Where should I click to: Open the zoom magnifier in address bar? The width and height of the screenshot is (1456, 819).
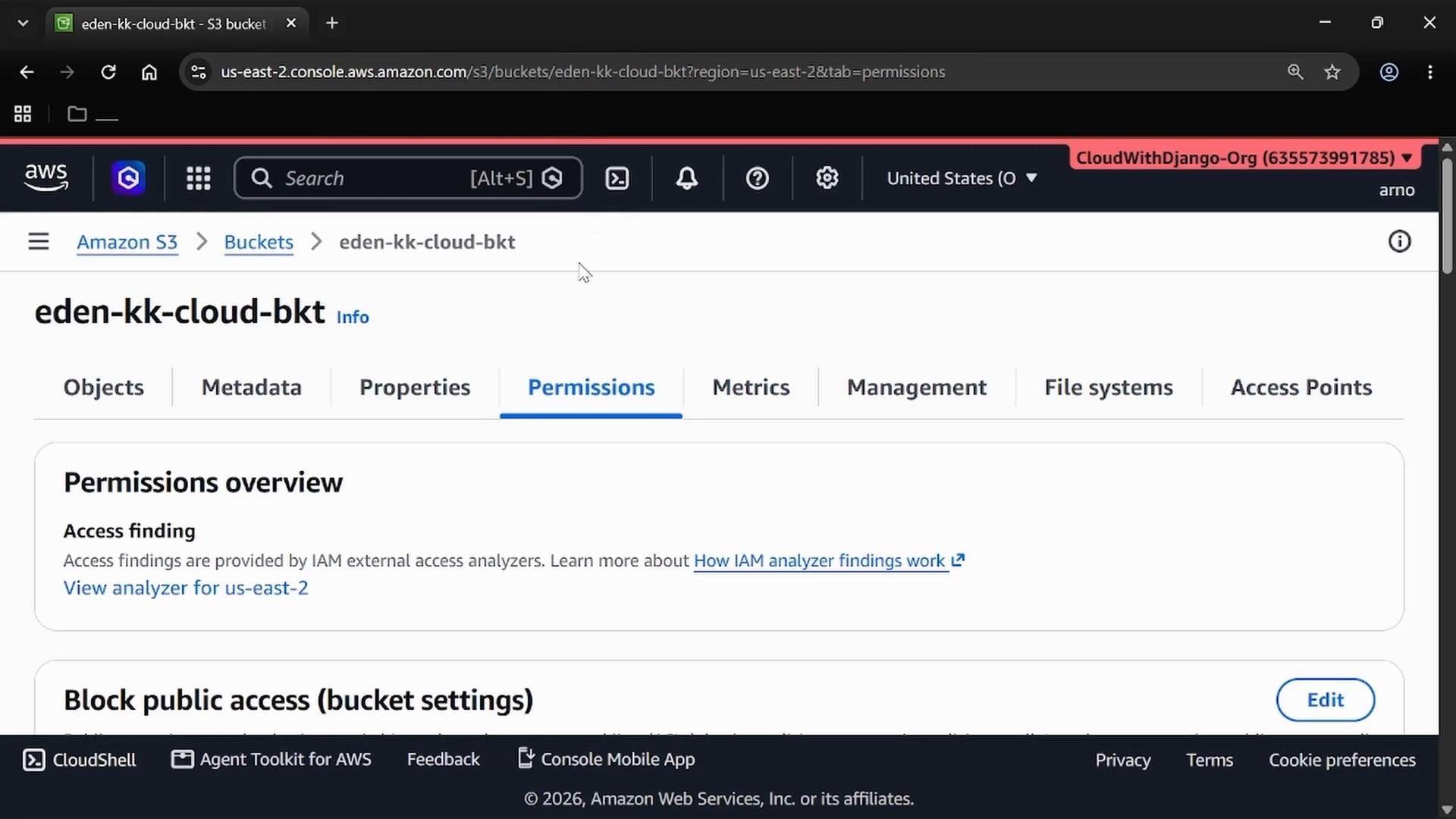[1295, 72]
